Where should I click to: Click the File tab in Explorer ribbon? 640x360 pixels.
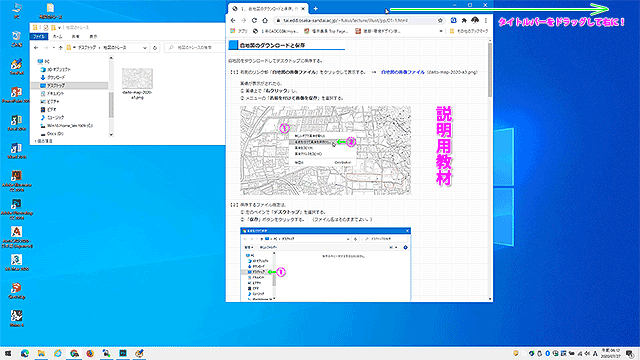[39, 36]
